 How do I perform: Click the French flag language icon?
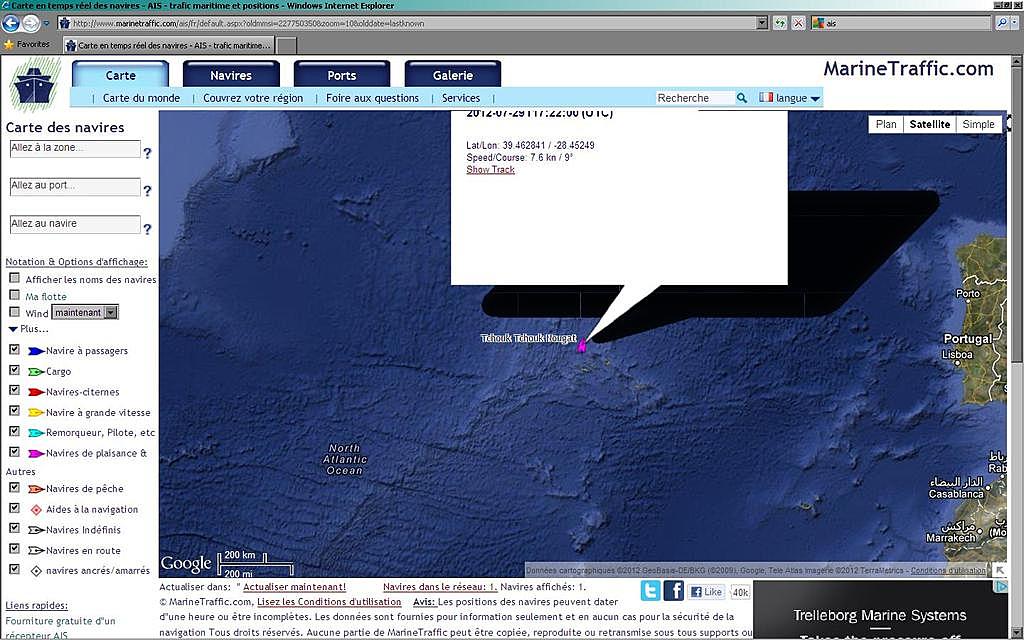pos(766,97)
